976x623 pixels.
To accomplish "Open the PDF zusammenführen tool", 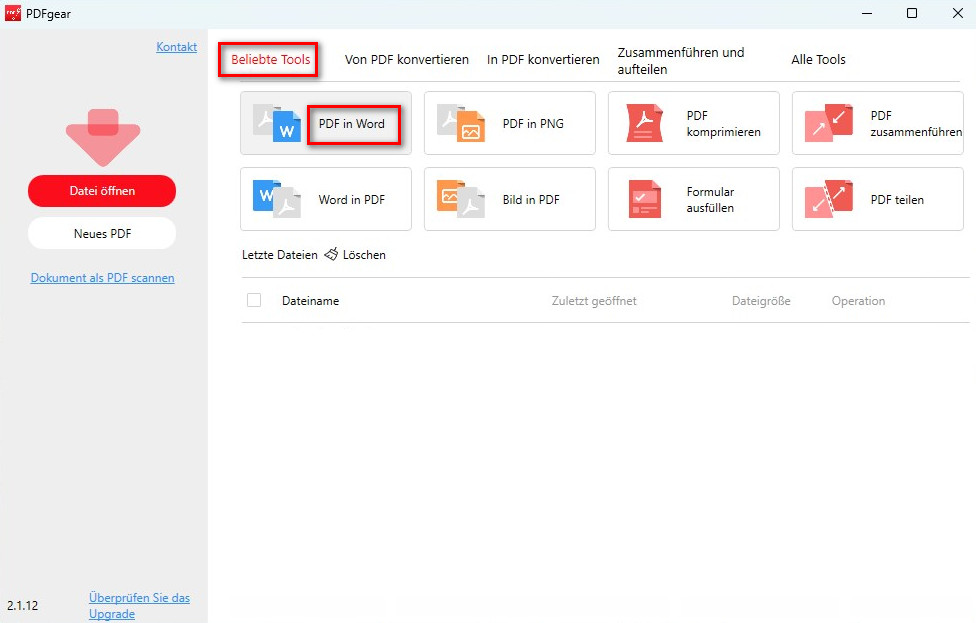I will click(877, 123).
